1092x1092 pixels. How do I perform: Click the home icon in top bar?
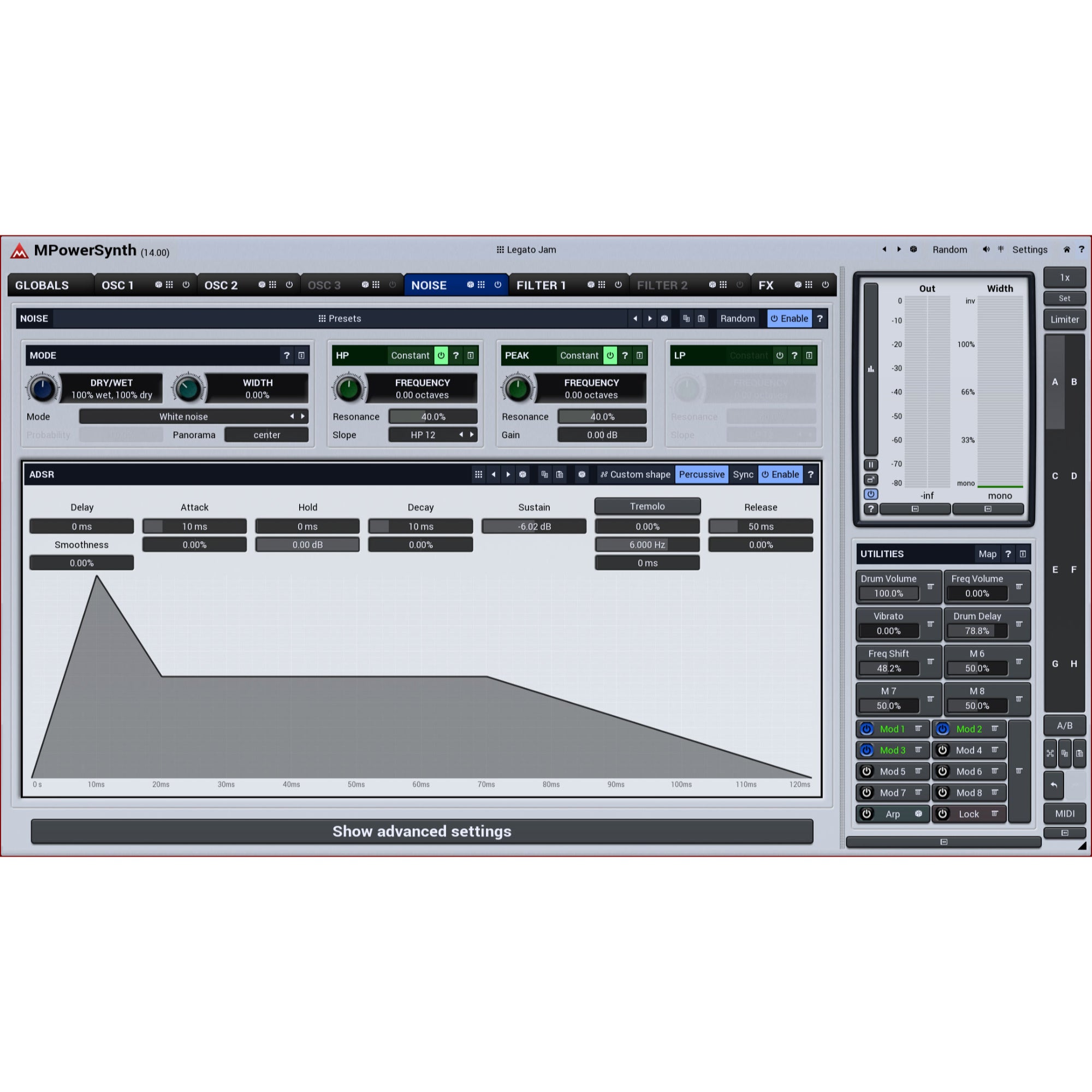1066,250
